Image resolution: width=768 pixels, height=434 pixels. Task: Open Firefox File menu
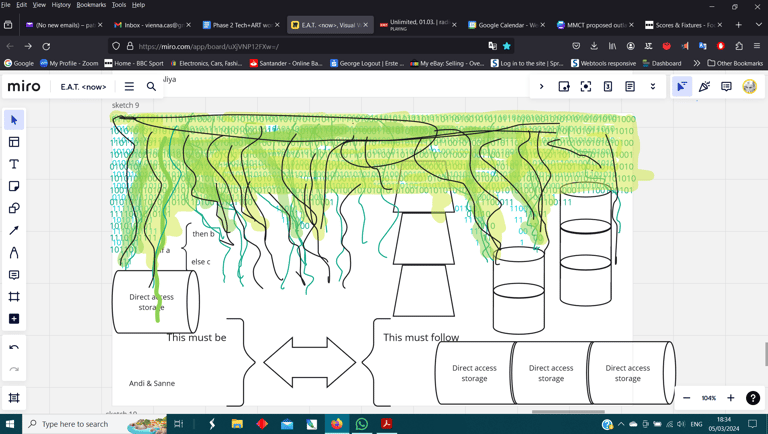coord(5,5)
